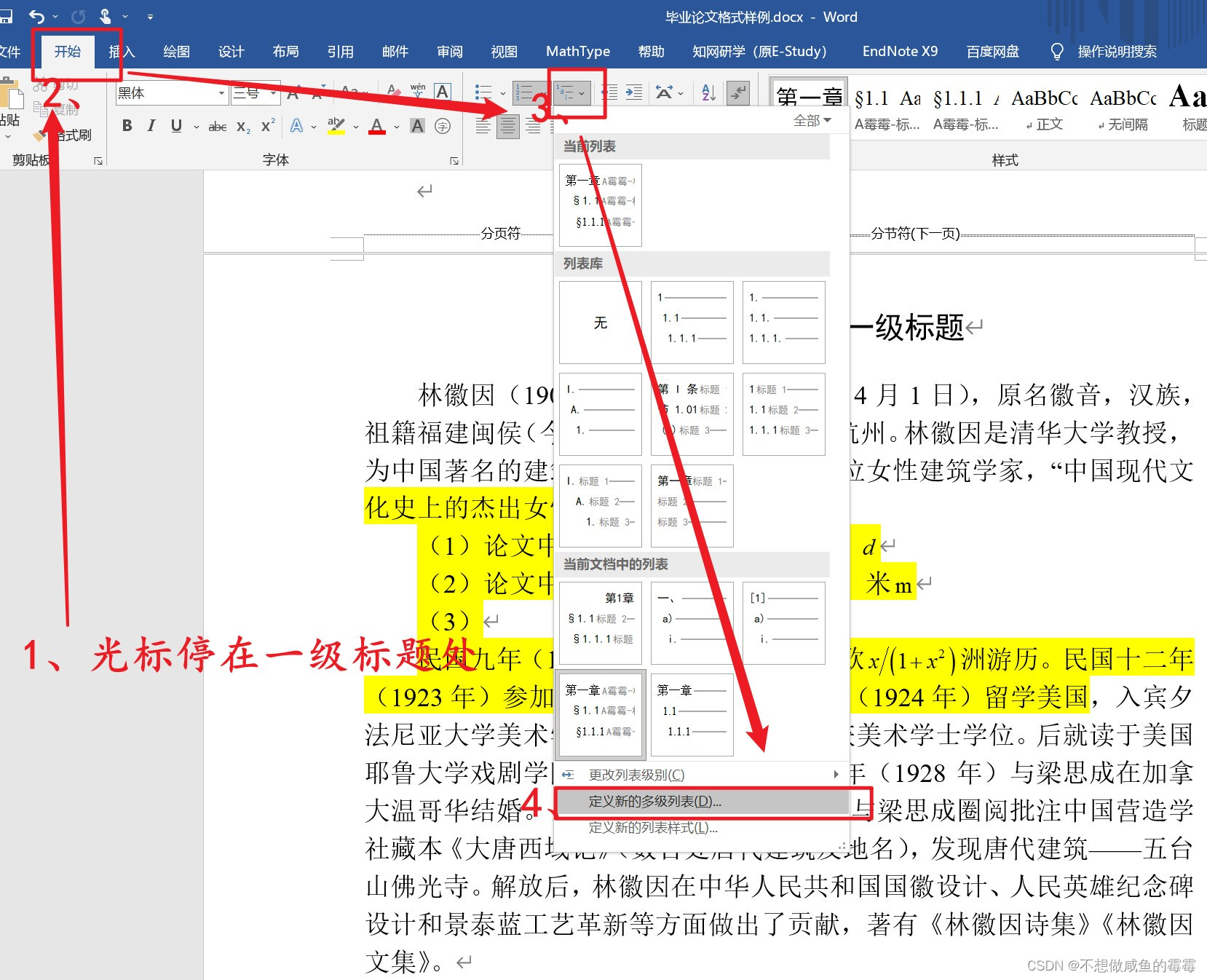Viewport: 1207px width, 980px height.
Task: Open font size dropdown (三号)
Action: [273, 93]
